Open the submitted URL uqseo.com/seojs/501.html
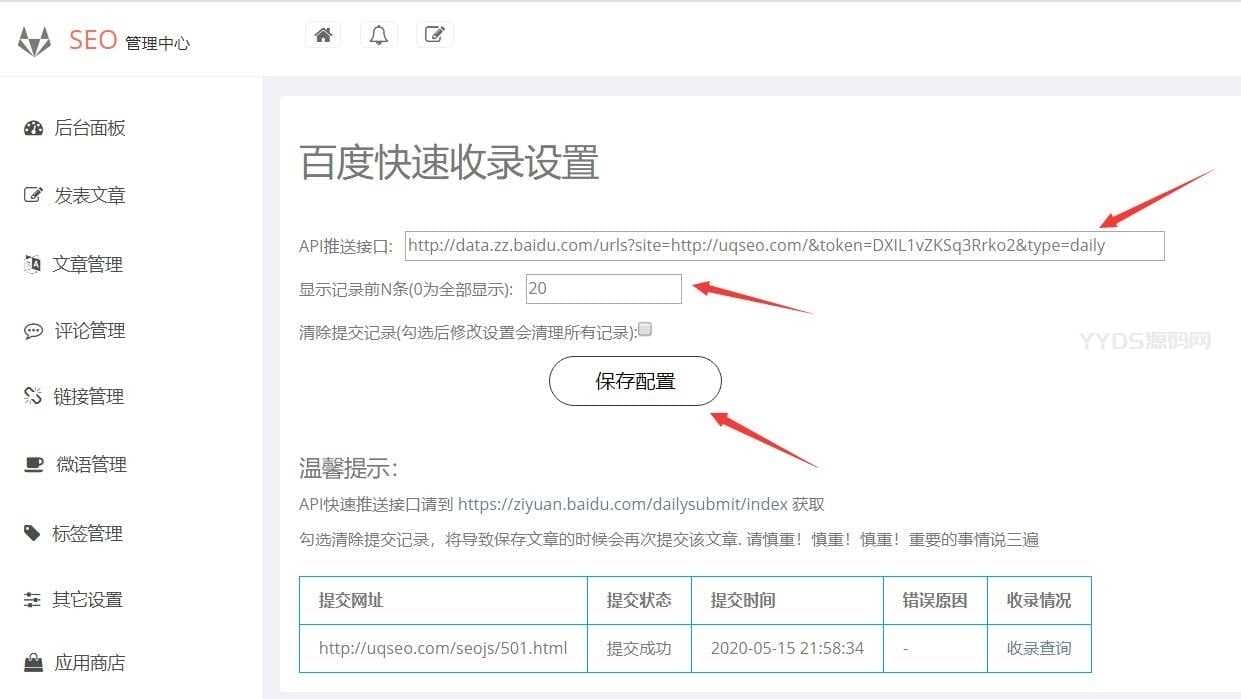Screen dimensions: 1241x699 click(443, 648)
